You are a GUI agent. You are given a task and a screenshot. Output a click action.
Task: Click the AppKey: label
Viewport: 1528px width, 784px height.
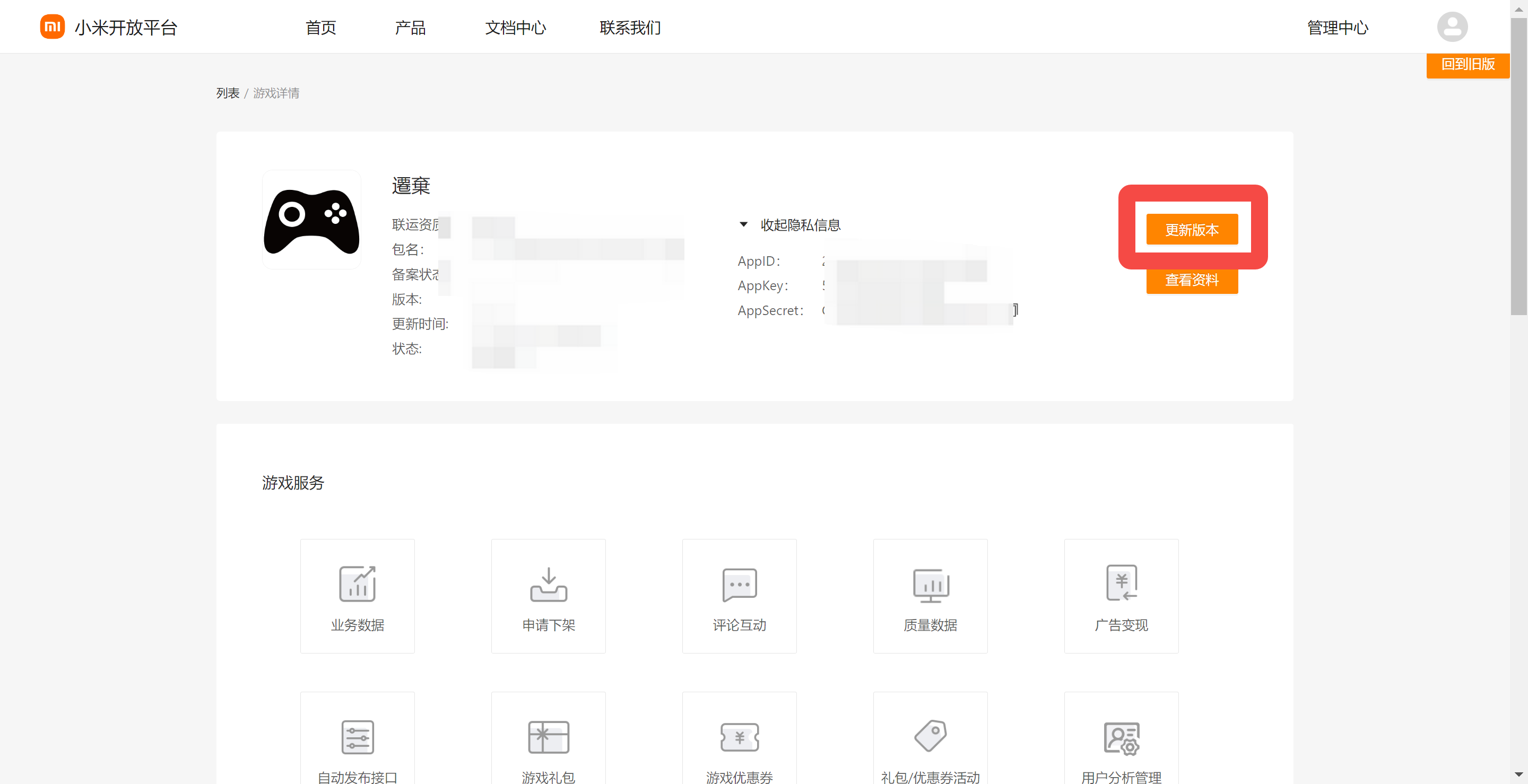click(763, 285)
